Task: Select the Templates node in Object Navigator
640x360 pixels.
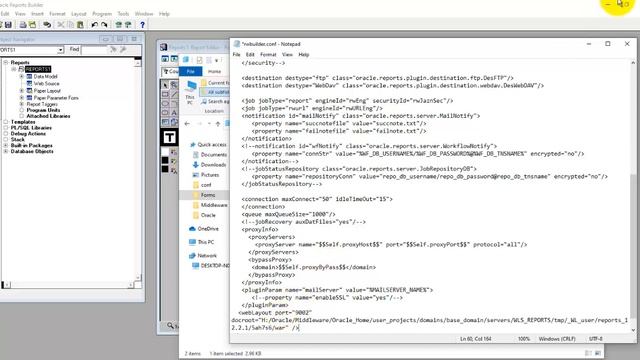Action: click(23, 122)
